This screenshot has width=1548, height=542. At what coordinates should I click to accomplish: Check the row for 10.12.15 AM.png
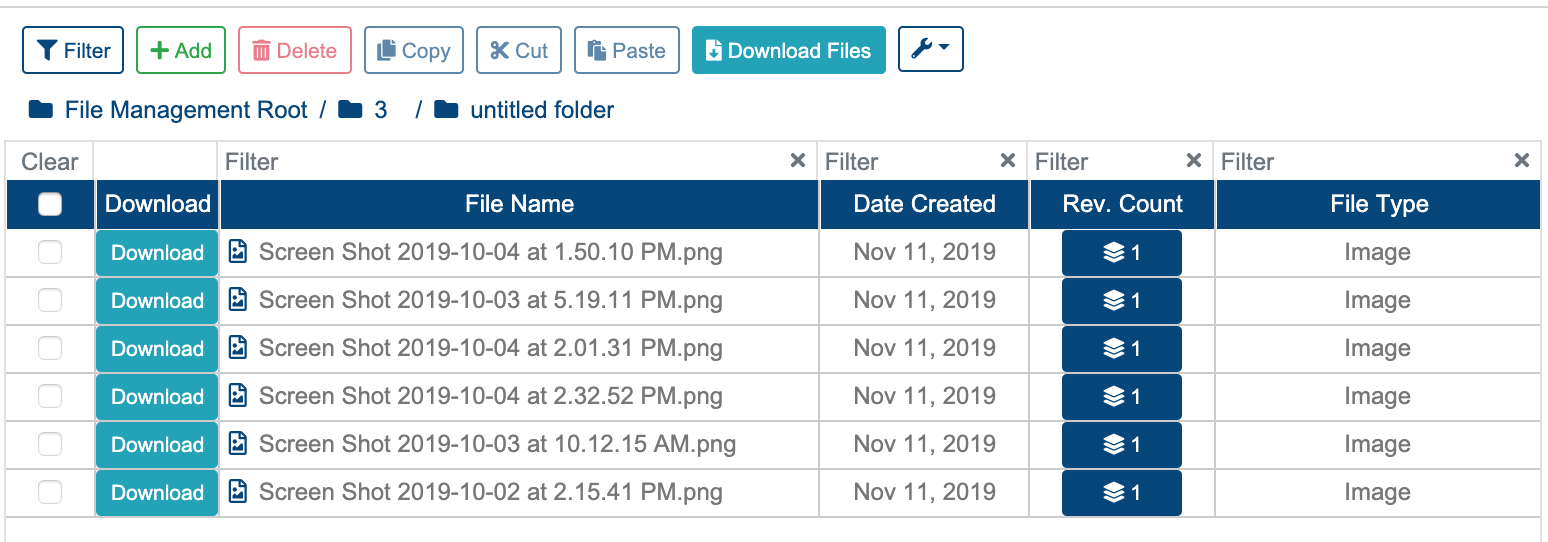tap(50, 445)
